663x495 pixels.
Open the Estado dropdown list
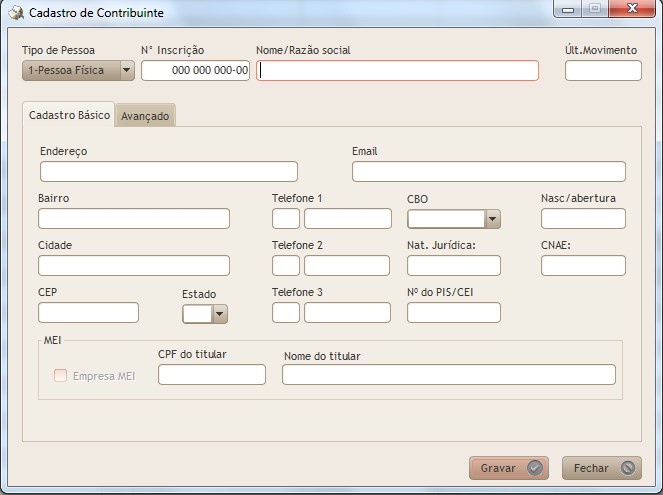coord(220,314)
